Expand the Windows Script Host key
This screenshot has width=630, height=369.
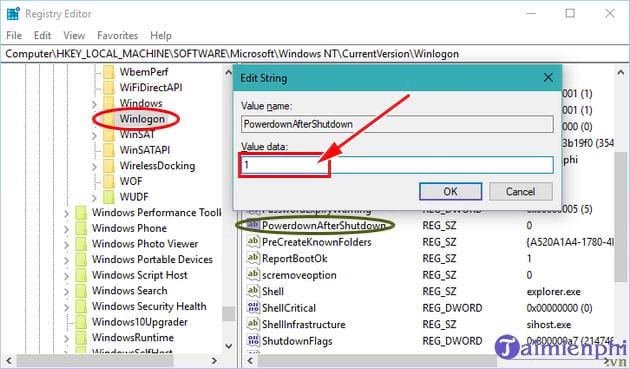click(66, 276)
